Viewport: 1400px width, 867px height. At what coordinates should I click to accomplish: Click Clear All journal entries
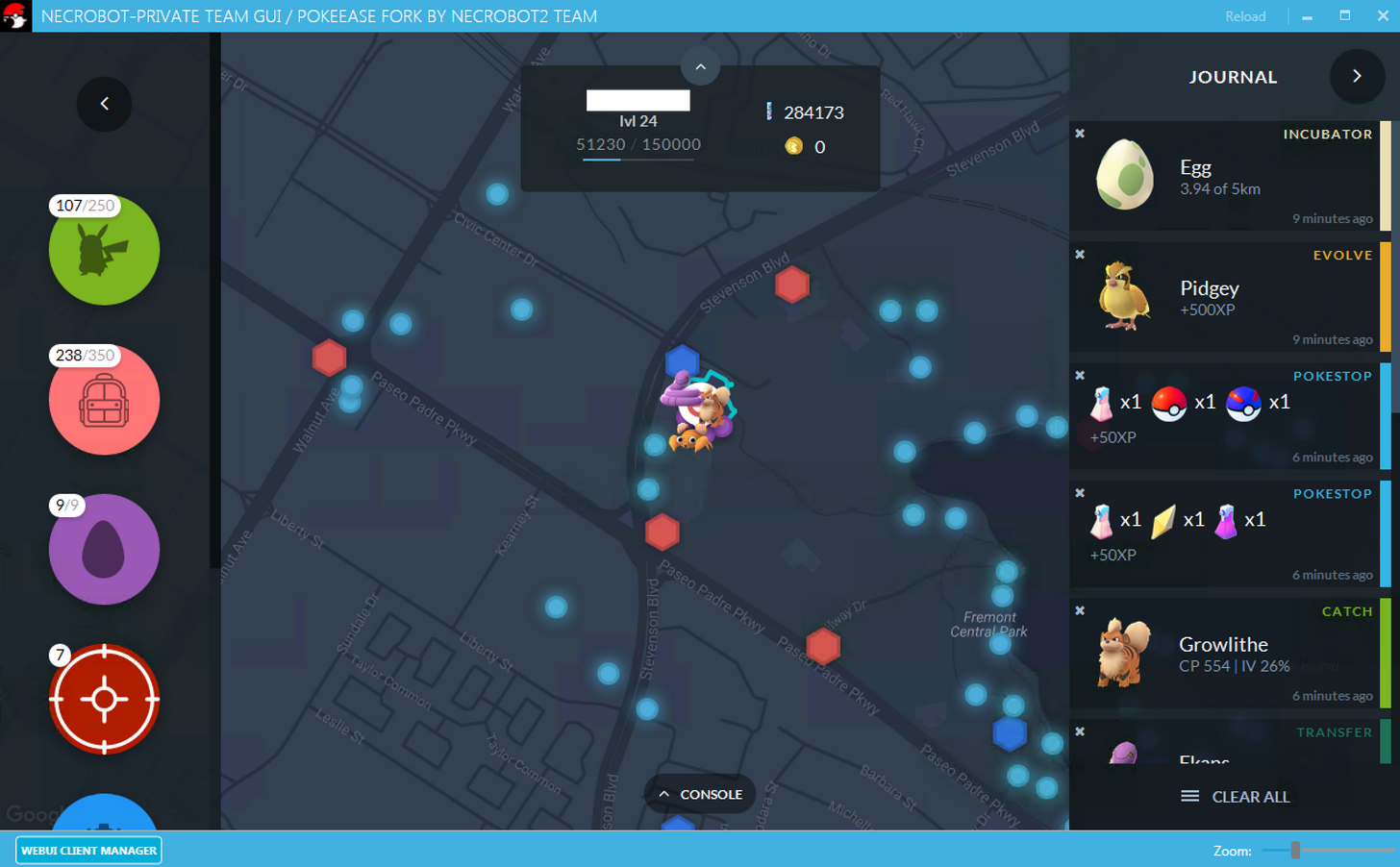tap(1236, 796)
